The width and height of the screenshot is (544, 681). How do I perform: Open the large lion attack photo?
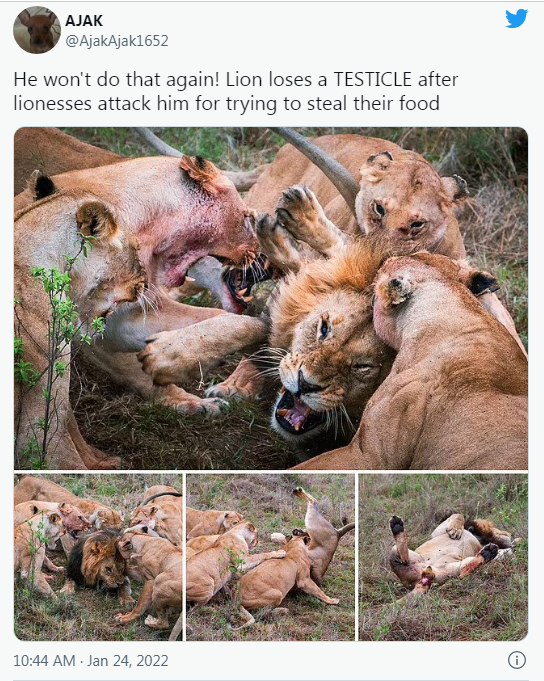tap(271, 298)
